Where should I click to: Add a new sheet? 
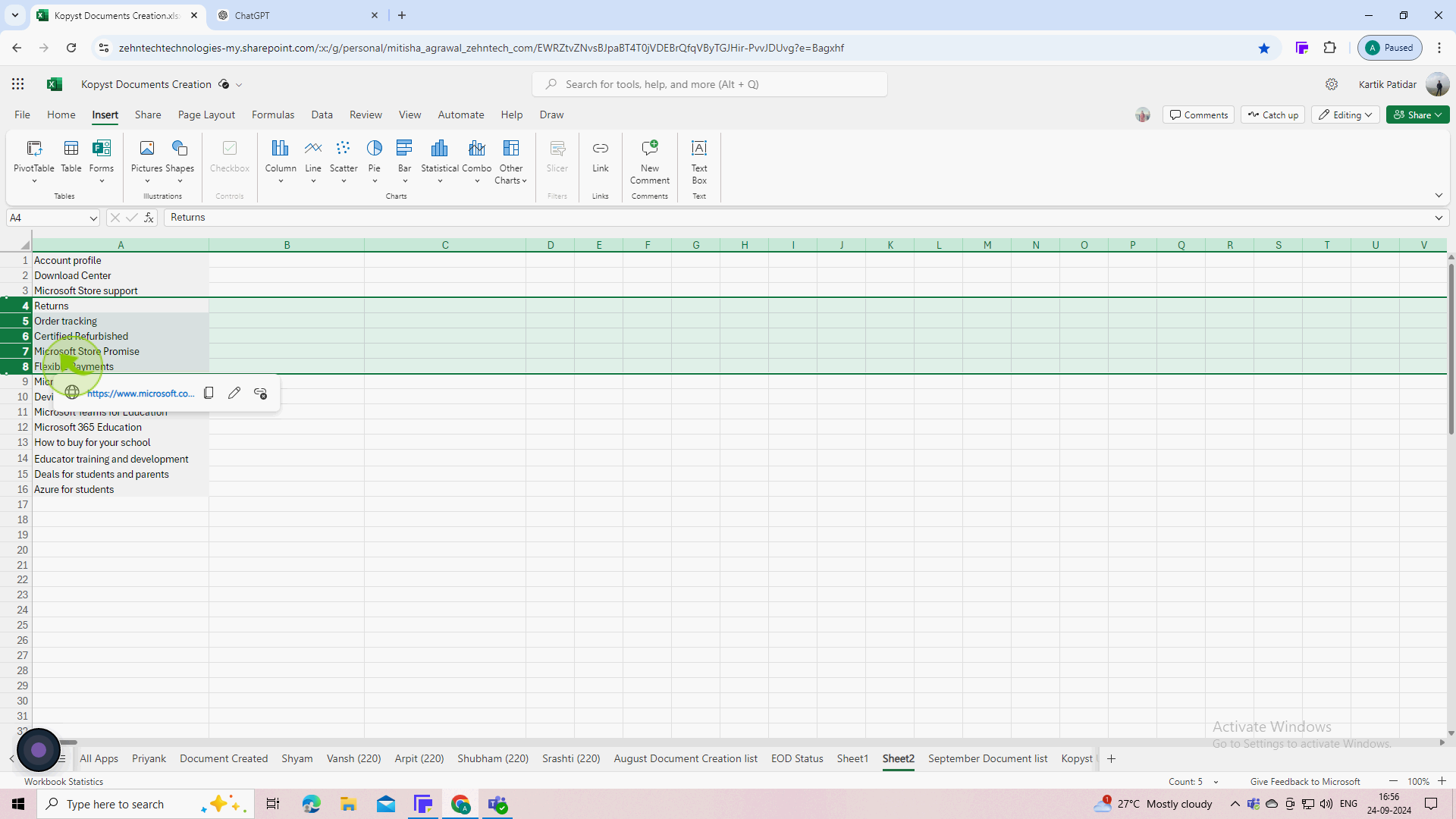pyautogui.click(x=1111, y=758)
